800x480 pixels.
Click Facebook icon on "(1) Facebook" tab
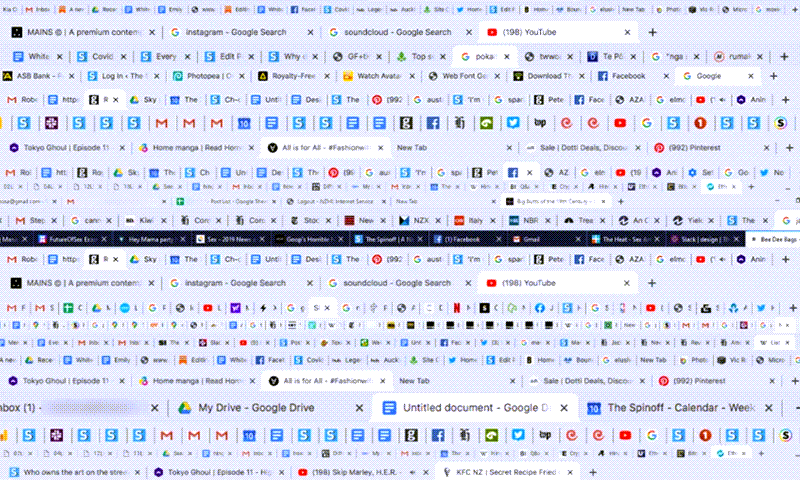[x=438, y=239]
